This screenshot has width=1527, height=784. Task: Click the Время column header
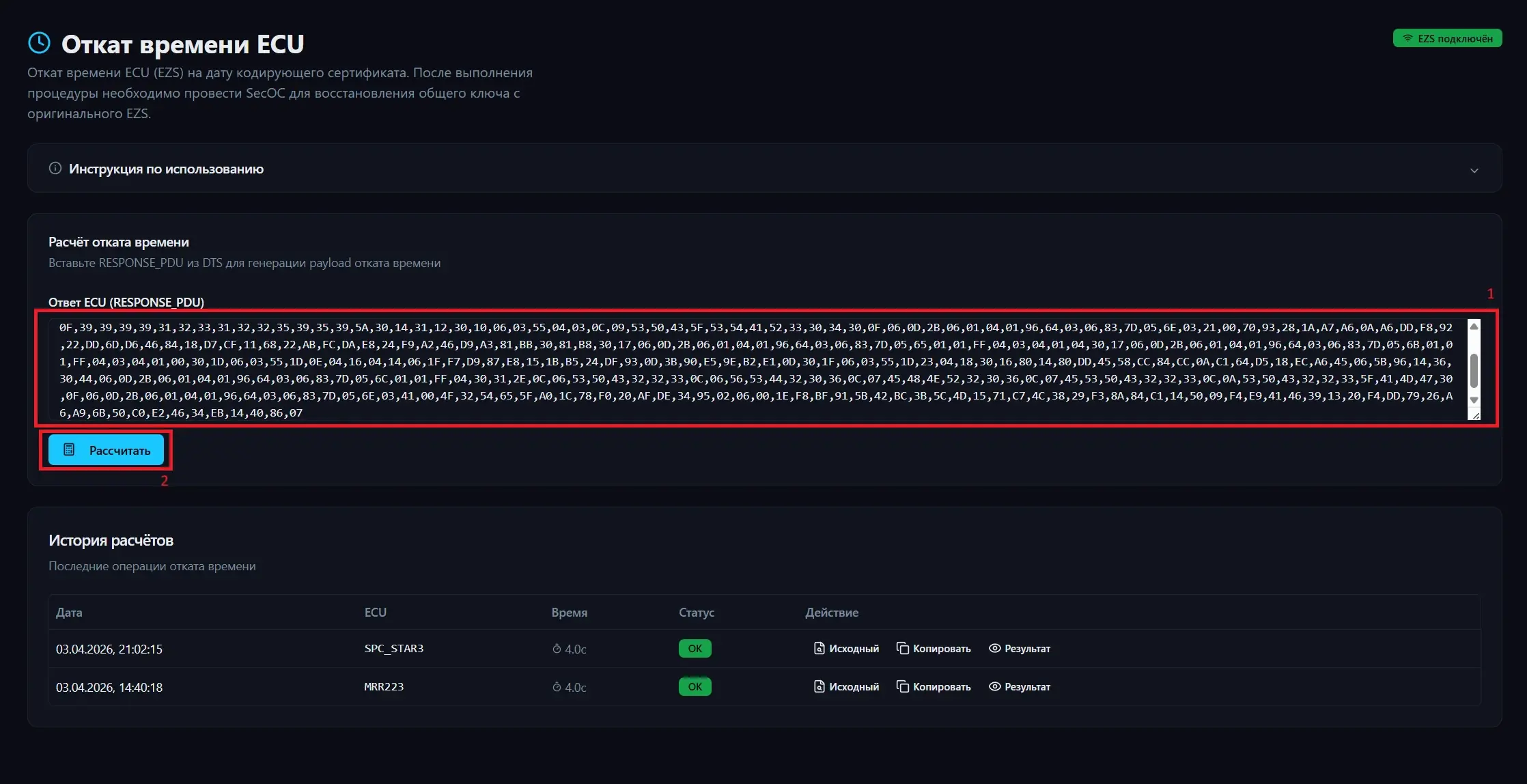click(570, 612)
